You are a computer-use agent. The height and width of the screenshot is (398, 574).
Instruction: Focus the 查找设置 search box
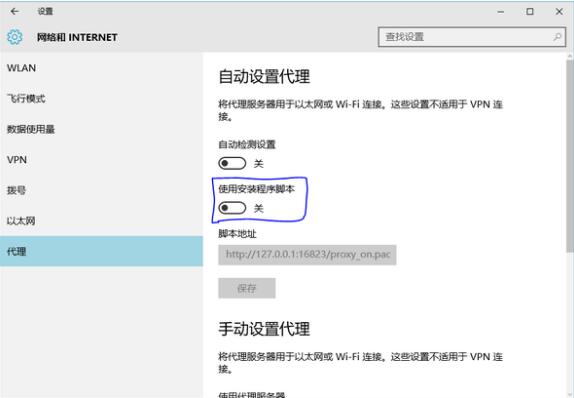(472, 37)
